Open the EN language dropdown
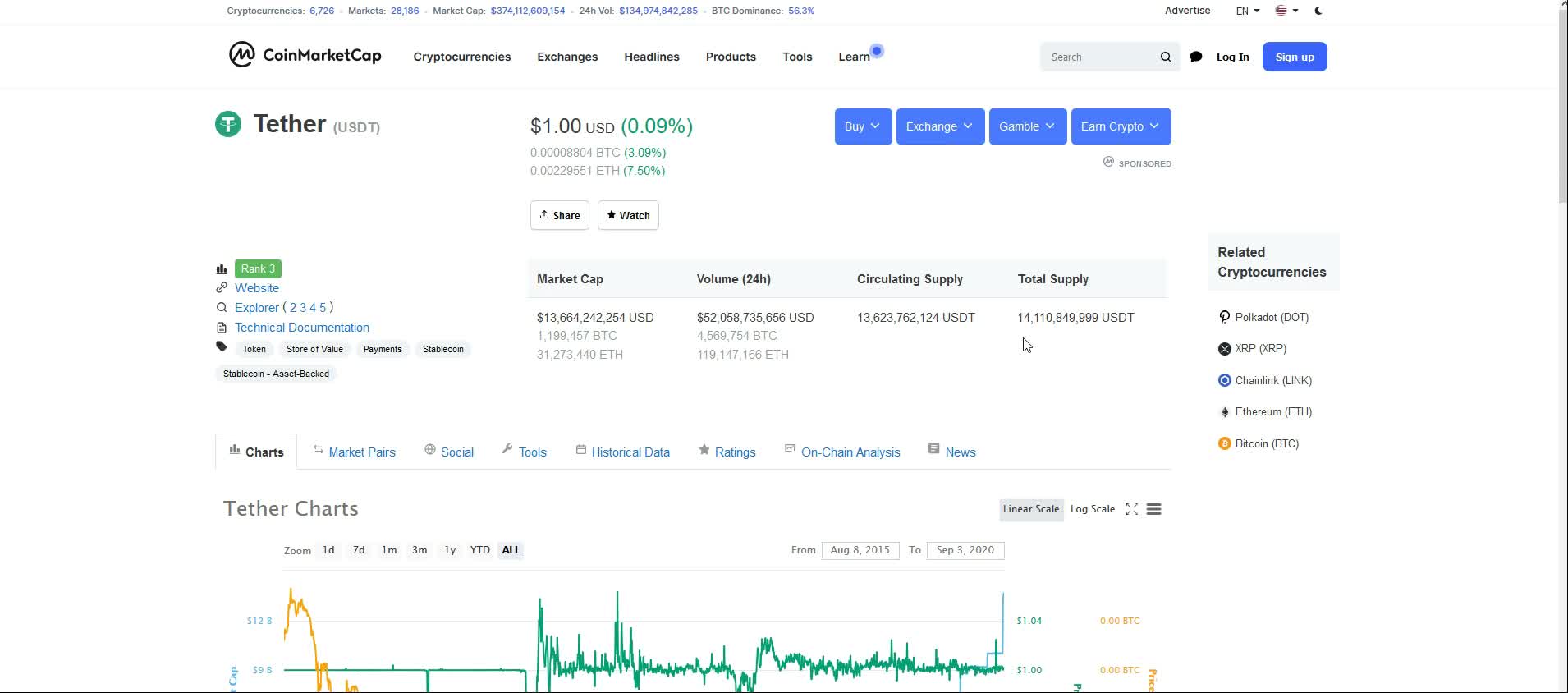Screen dimensions: 1568x693 pos(1247,11)
